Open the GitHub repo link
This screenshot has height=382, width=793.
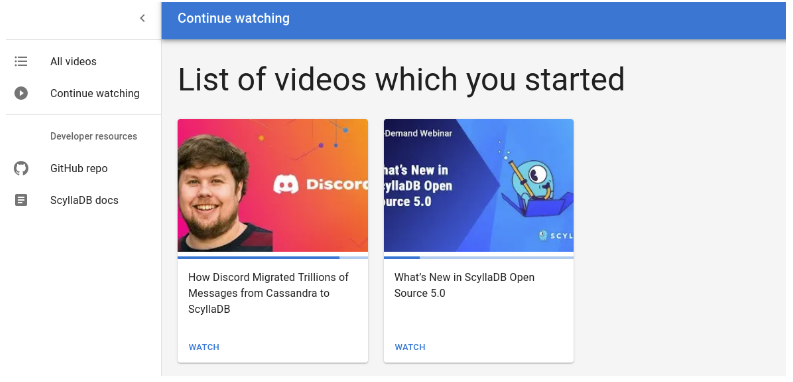[83, 168]
